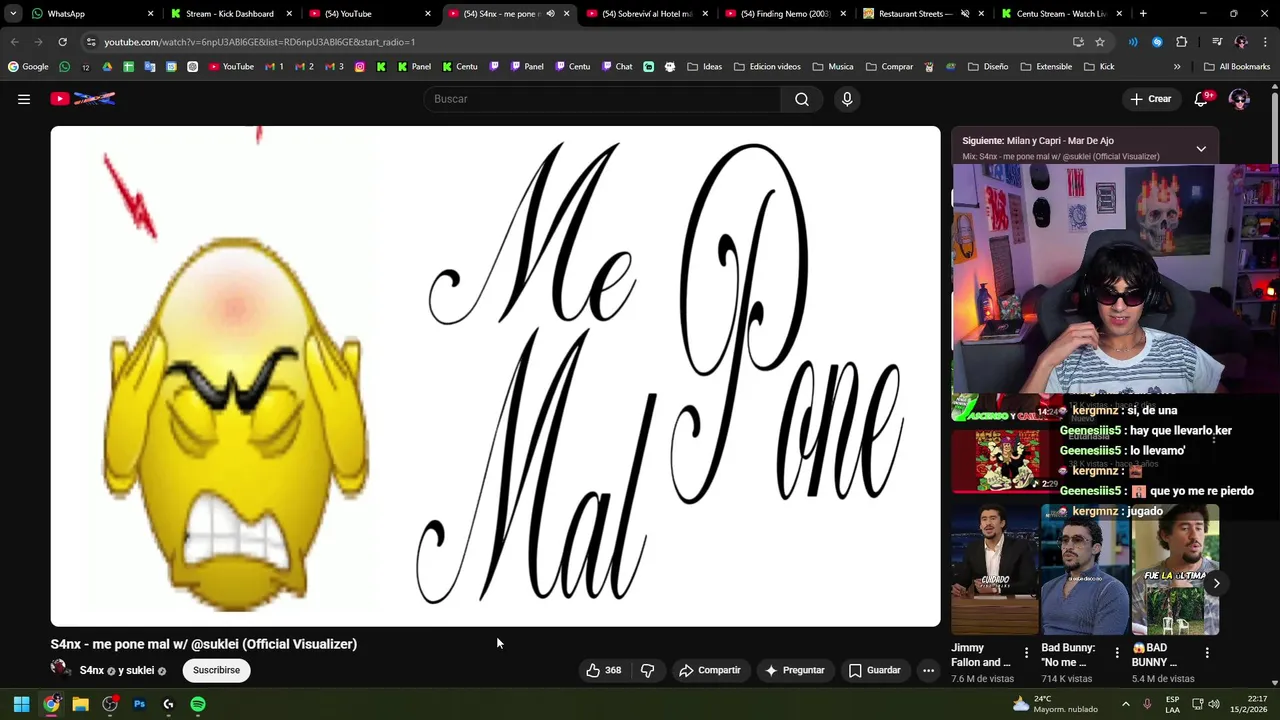Switch to Sobreviví al Hotel tab

click(x=646, y=14)
